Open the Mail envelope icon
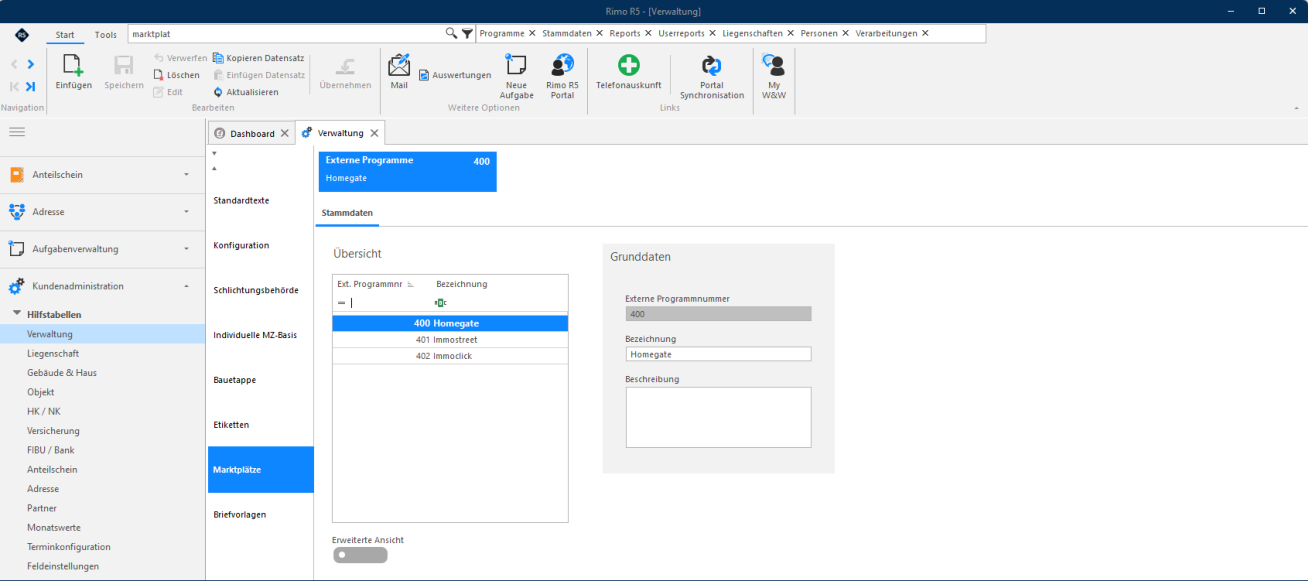The image size is (1309, 581). (x=399, y=65)
